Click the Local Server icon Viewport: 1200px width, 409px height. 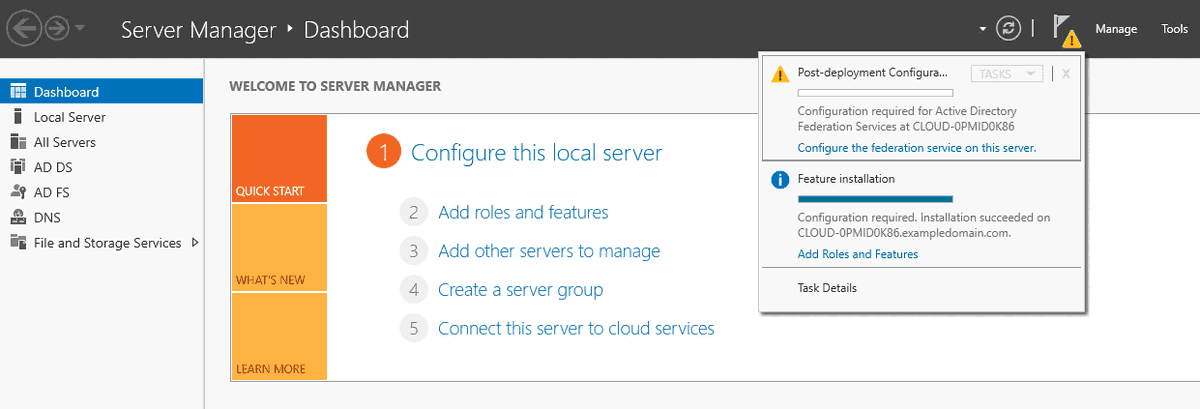click(17, 117)
